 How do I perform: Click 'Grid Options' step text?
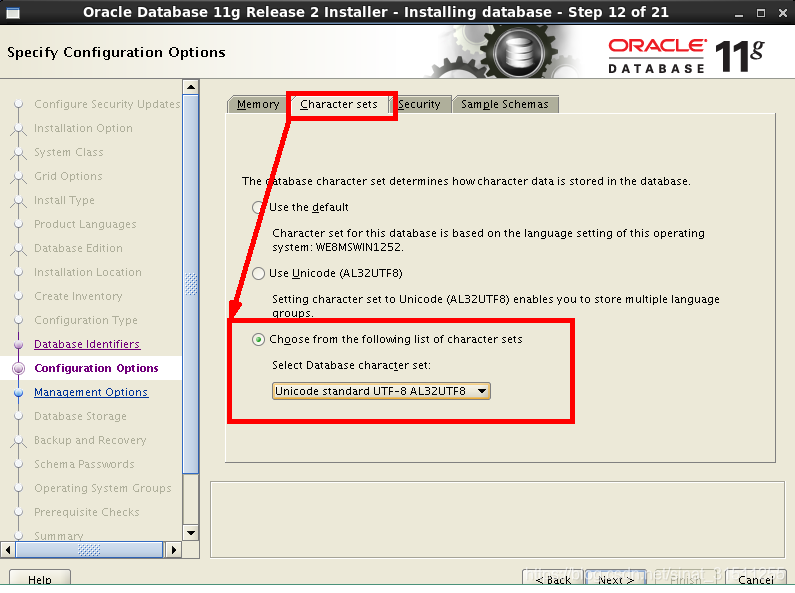tap(68, 176)
